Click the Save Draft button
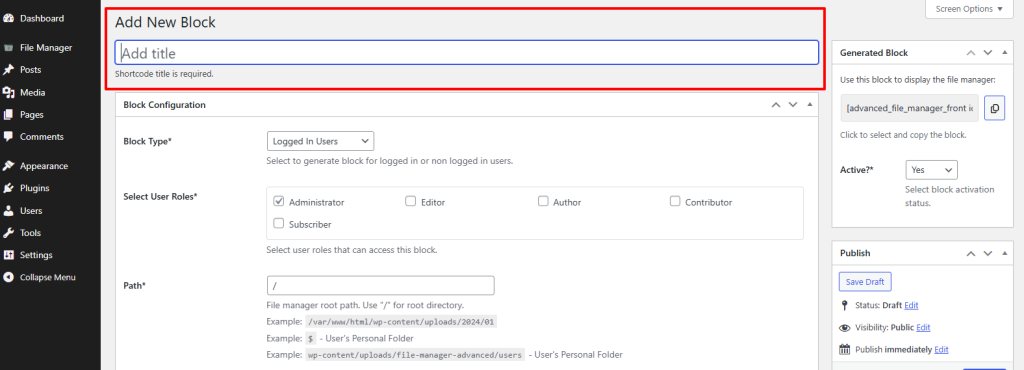Screen dimensions: 1024x370 (x=865, y=282)
